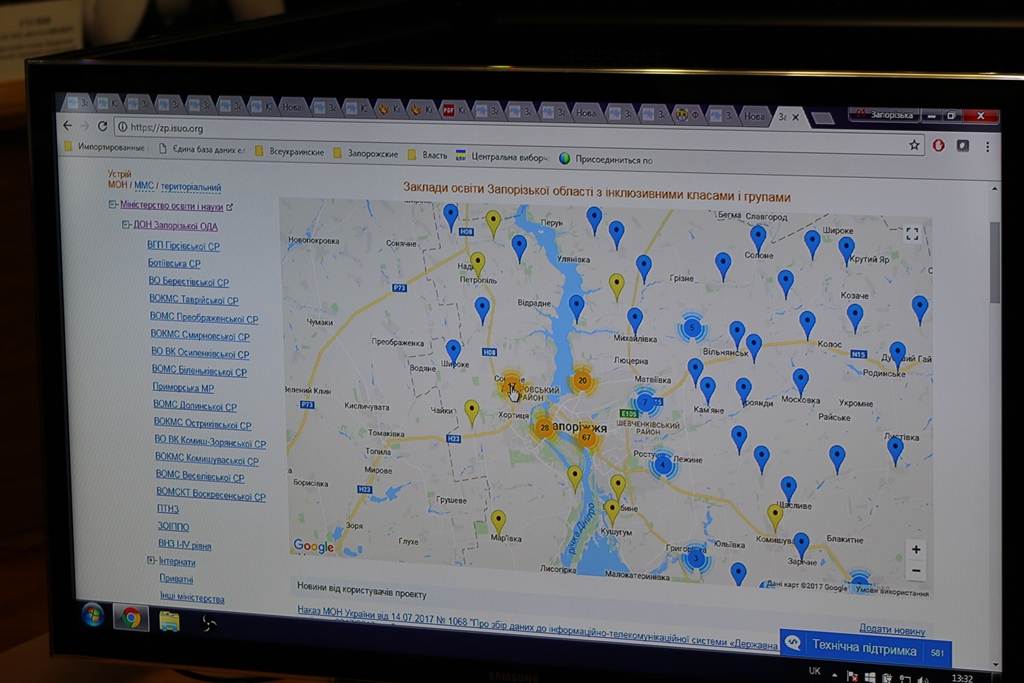The image size is (1024, 683).
Task: Click yellow pin near Кушугум
Action: pyautogui.click(x=611, y=513)
